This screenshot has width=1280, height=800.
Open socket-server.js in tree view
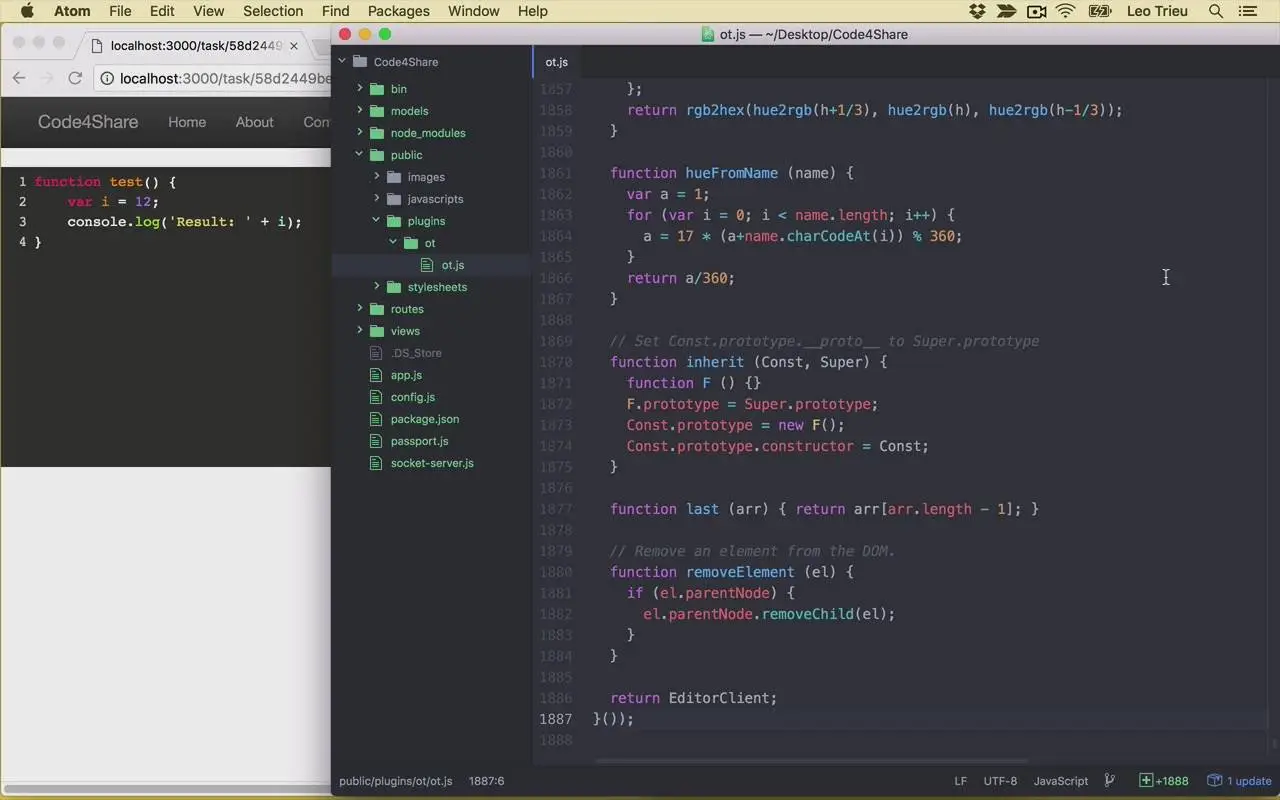pos(432,463)
